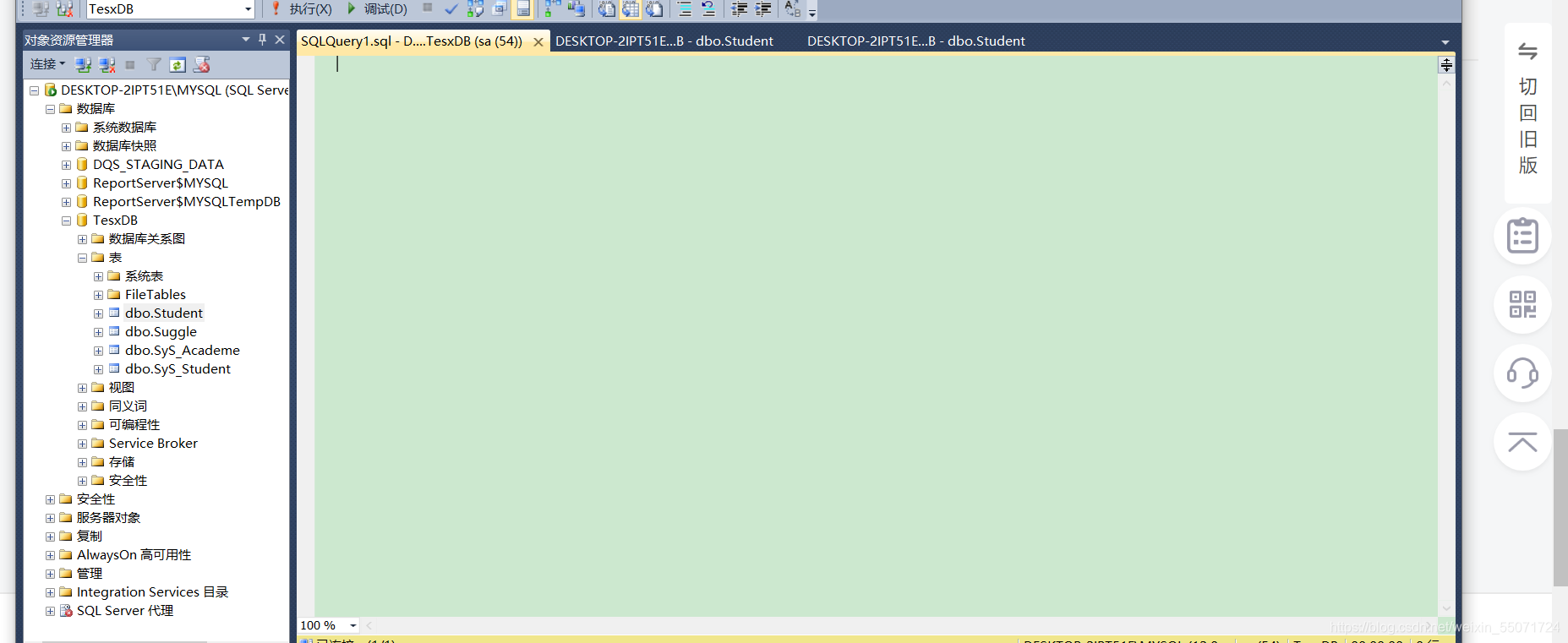This screenshot has height=643, width=1568.
Task: Select the ReportServer$MYSQLTempDB database
Action: [x=187, y=202]
